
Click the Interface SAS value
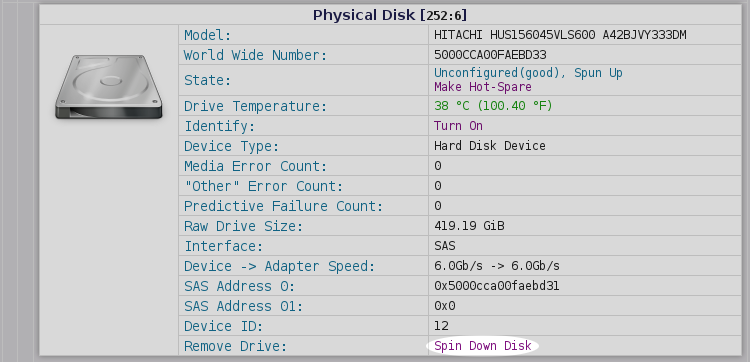point(445,246)
